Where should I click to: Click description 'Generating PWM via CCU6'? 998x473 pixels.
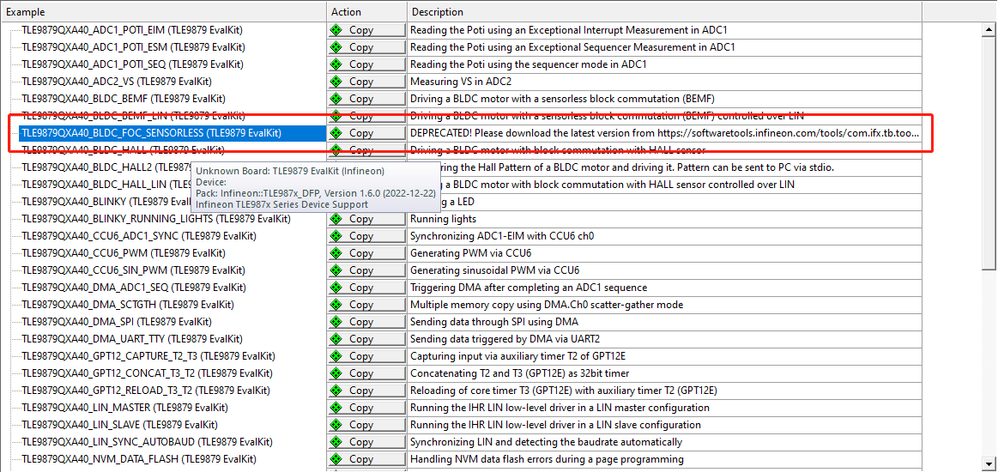pyautogui.click(x=470, y=253)
